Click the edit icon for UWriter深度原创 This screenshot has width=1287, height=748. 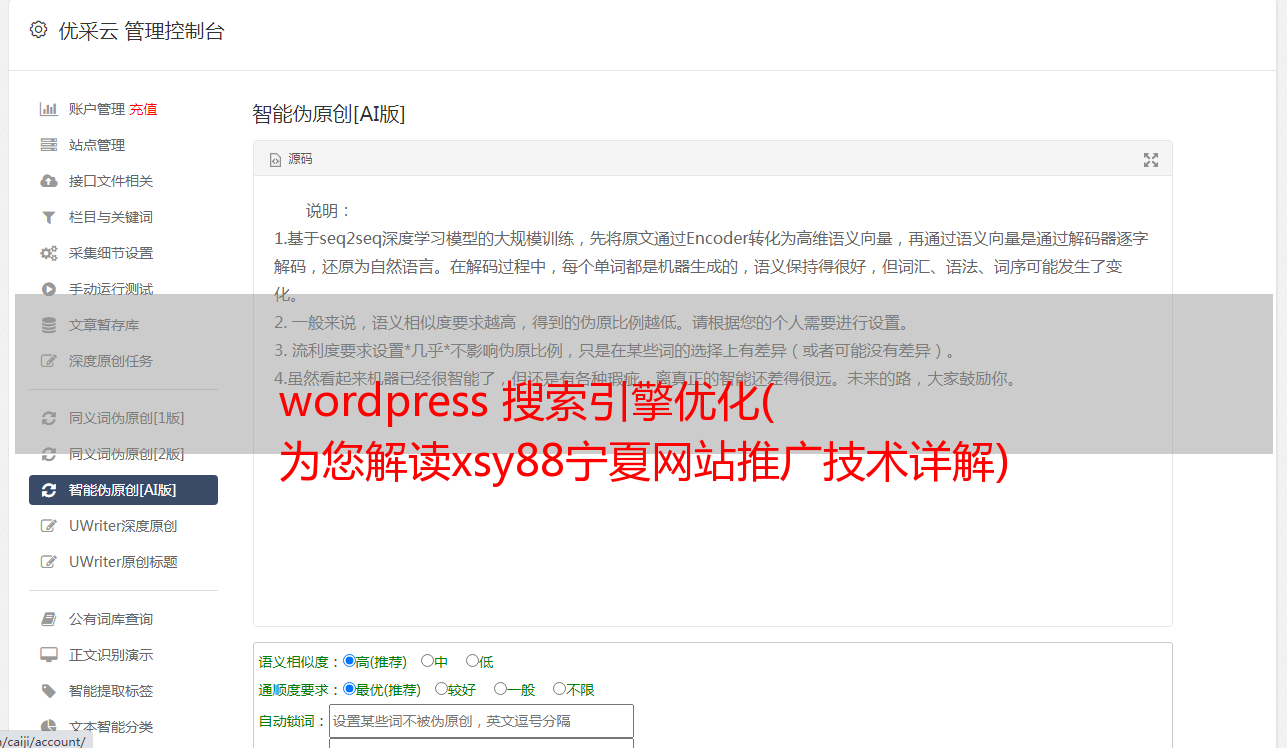click(48, 526)
